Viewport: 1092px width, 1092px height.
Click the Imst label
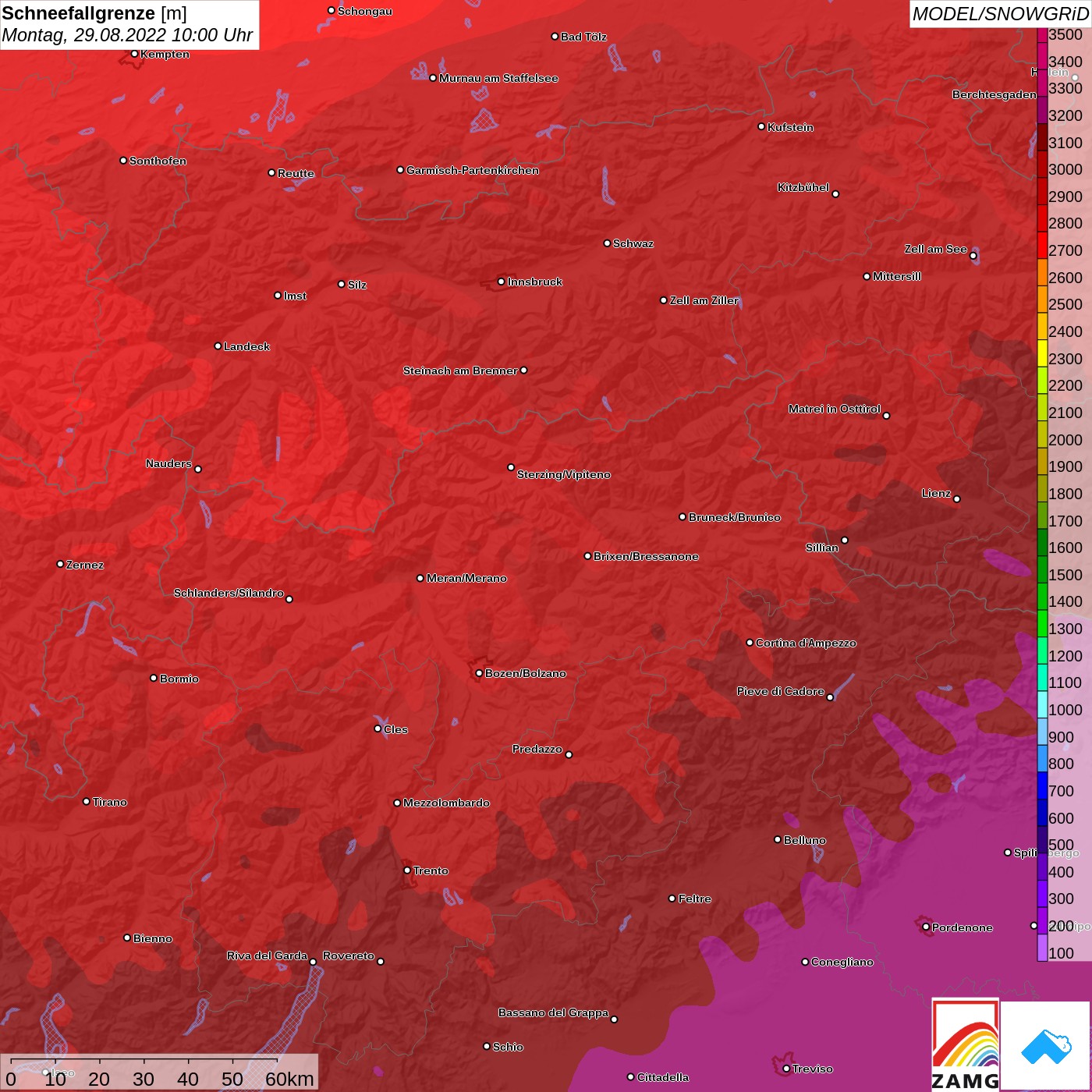coord(295,296)
